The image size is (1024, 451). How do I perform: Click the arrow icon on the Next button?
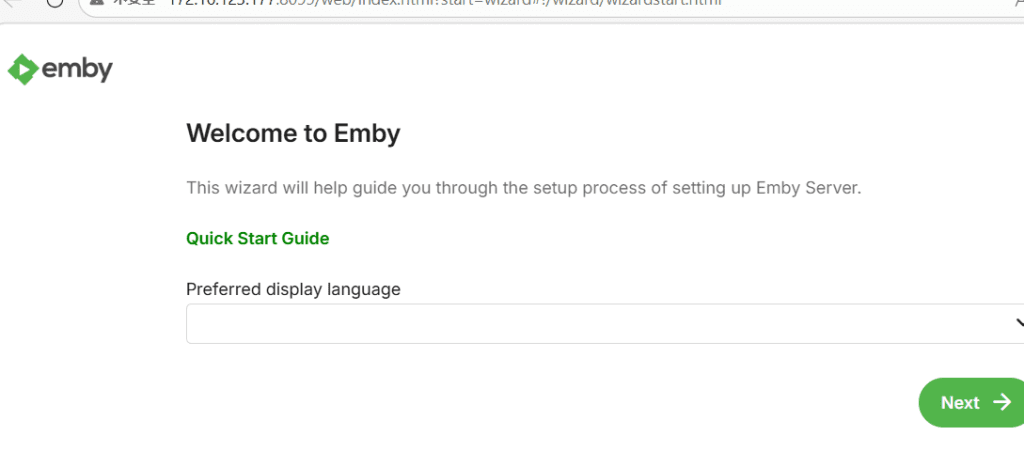point(1002,402)
